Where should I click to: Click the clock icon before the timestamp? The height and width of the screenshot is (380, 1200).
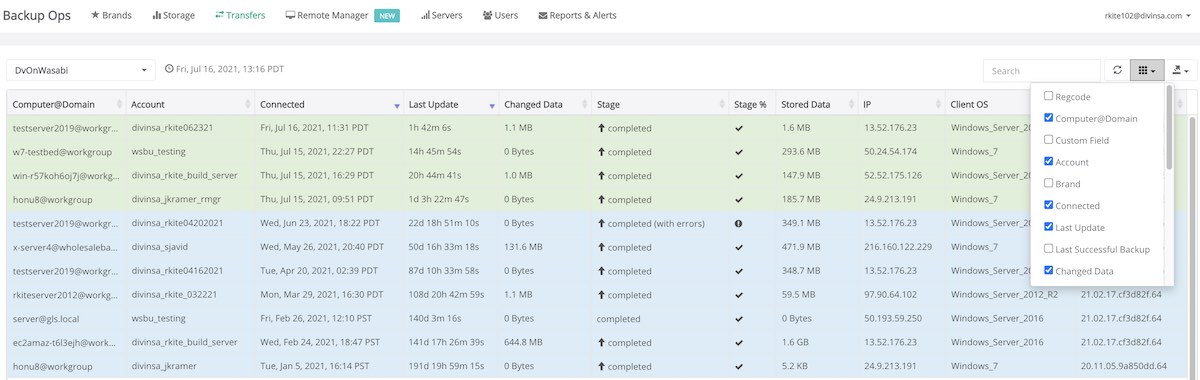[169, 70]
